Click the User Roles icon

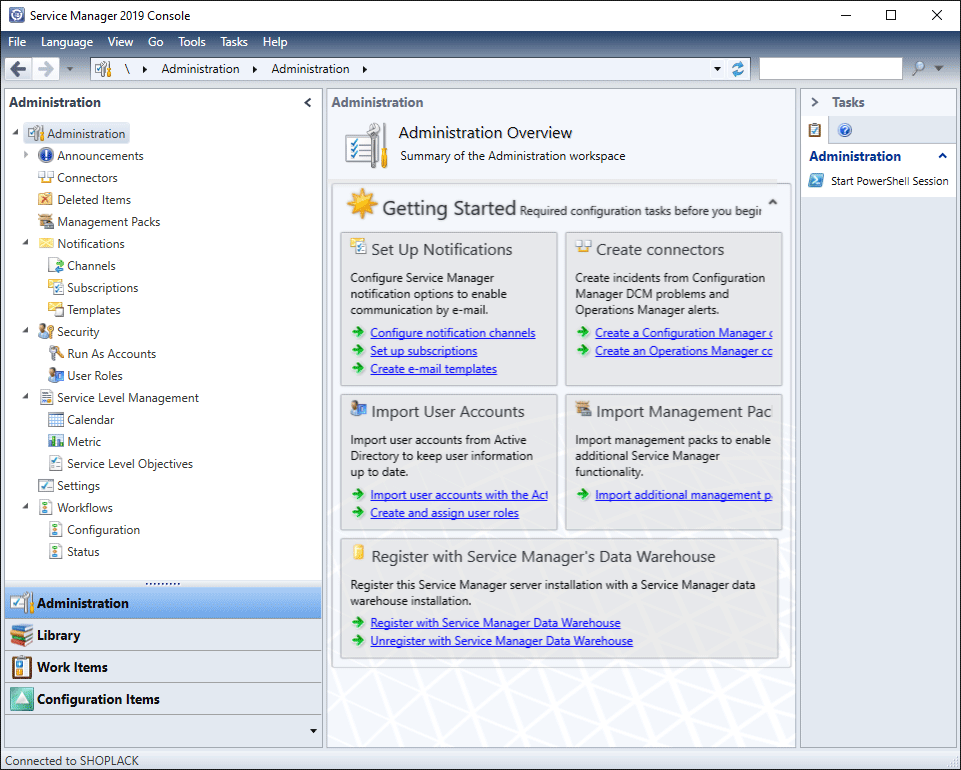click(56, 375)
